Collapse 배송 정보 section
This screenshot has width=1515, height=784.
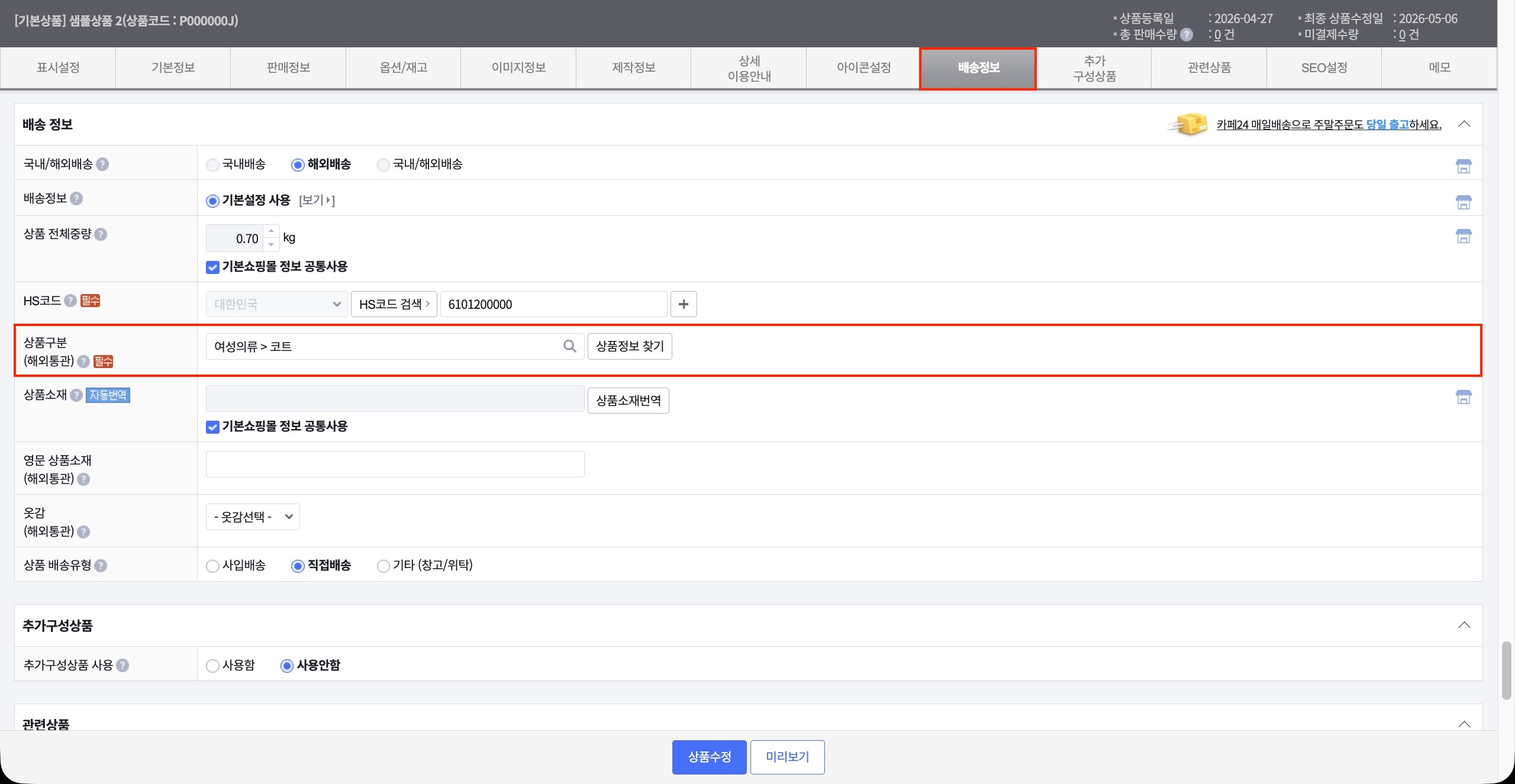pos(1465,124)
